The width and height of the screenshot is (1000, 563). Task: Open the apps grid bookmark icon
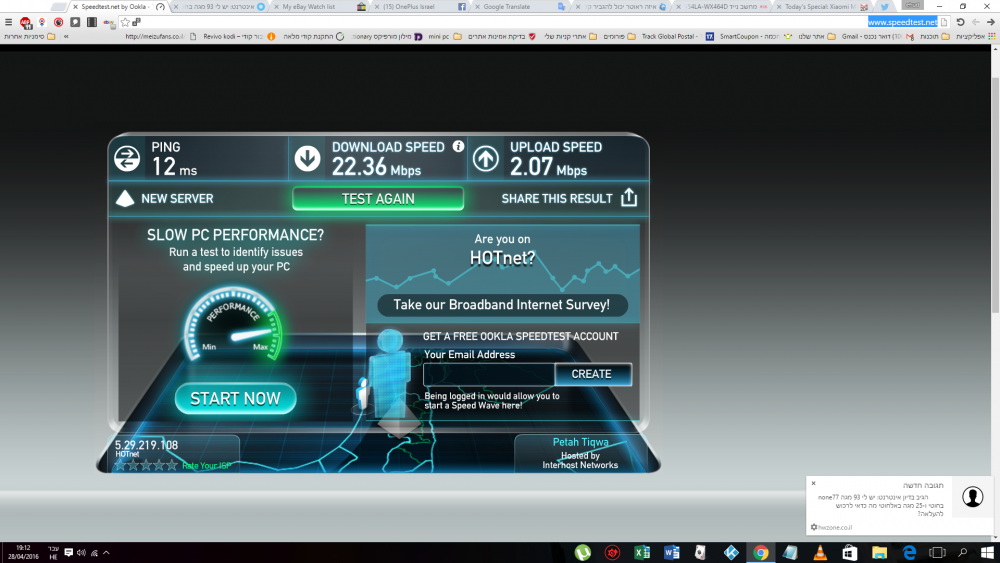[992, 36]
